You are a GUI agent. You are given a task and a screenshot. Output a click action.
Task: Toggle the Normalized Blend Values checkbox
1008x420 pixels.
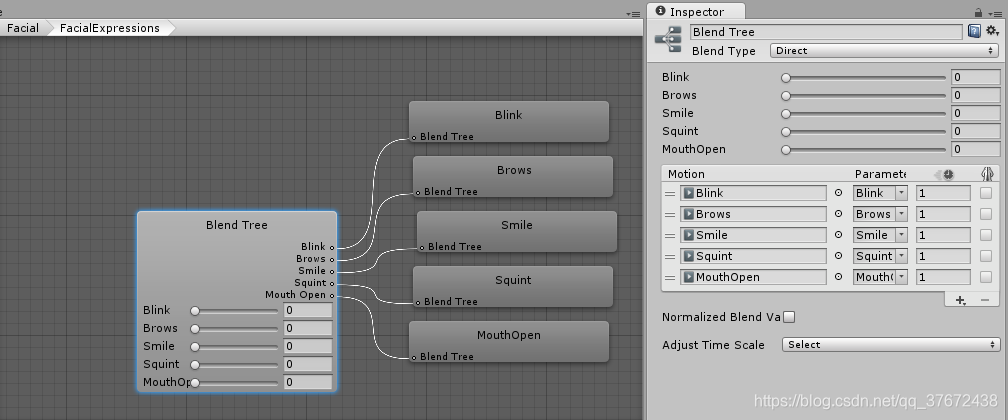[789, 317]
